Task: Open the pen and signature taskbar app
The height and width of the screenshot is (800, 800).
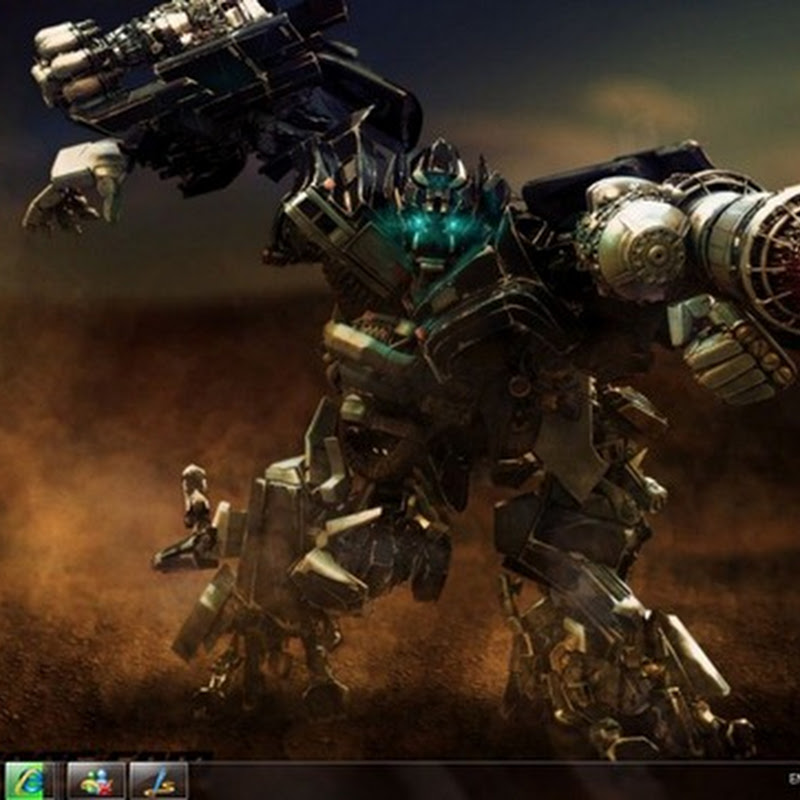Action: click(x=159, y=781)
